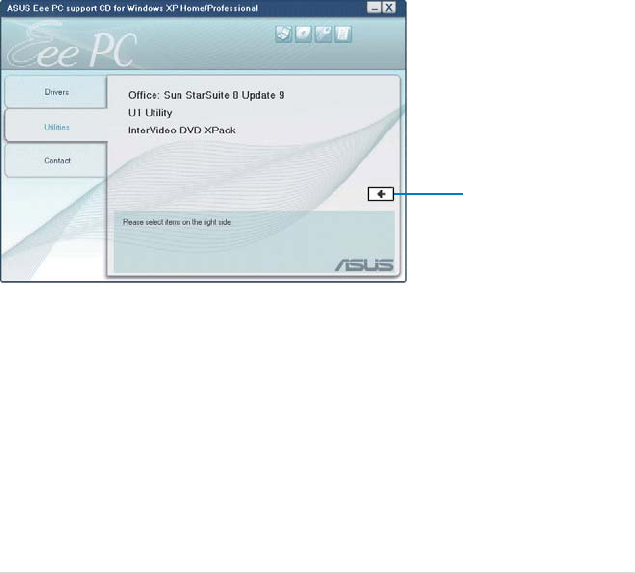
Task: Close the ASUS Eee PC support window
Action: pyautogui.click(x=389, y=8)
